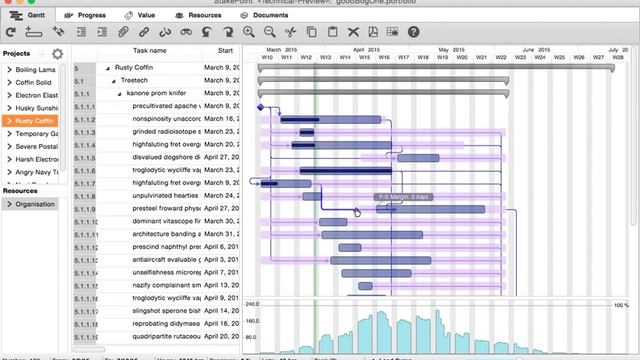Click the task table horizontal scrollbar
This screenshot has width=640, height=360.
89,350
